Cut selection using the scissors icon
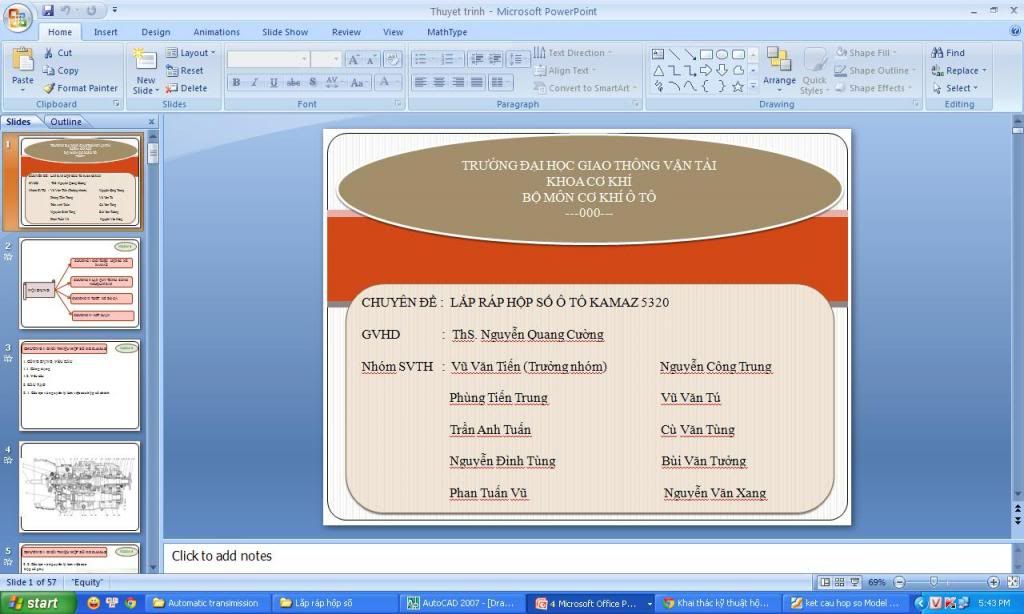Screen dimensions: 1024x614 click(49, 53)
